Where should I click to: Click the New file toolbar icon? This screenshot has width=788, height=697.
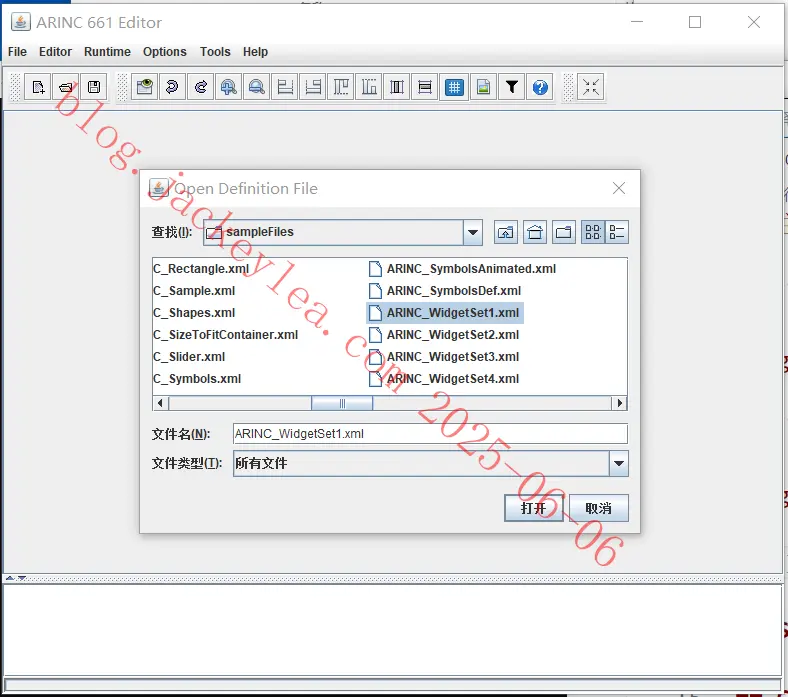tap(38, 87)
